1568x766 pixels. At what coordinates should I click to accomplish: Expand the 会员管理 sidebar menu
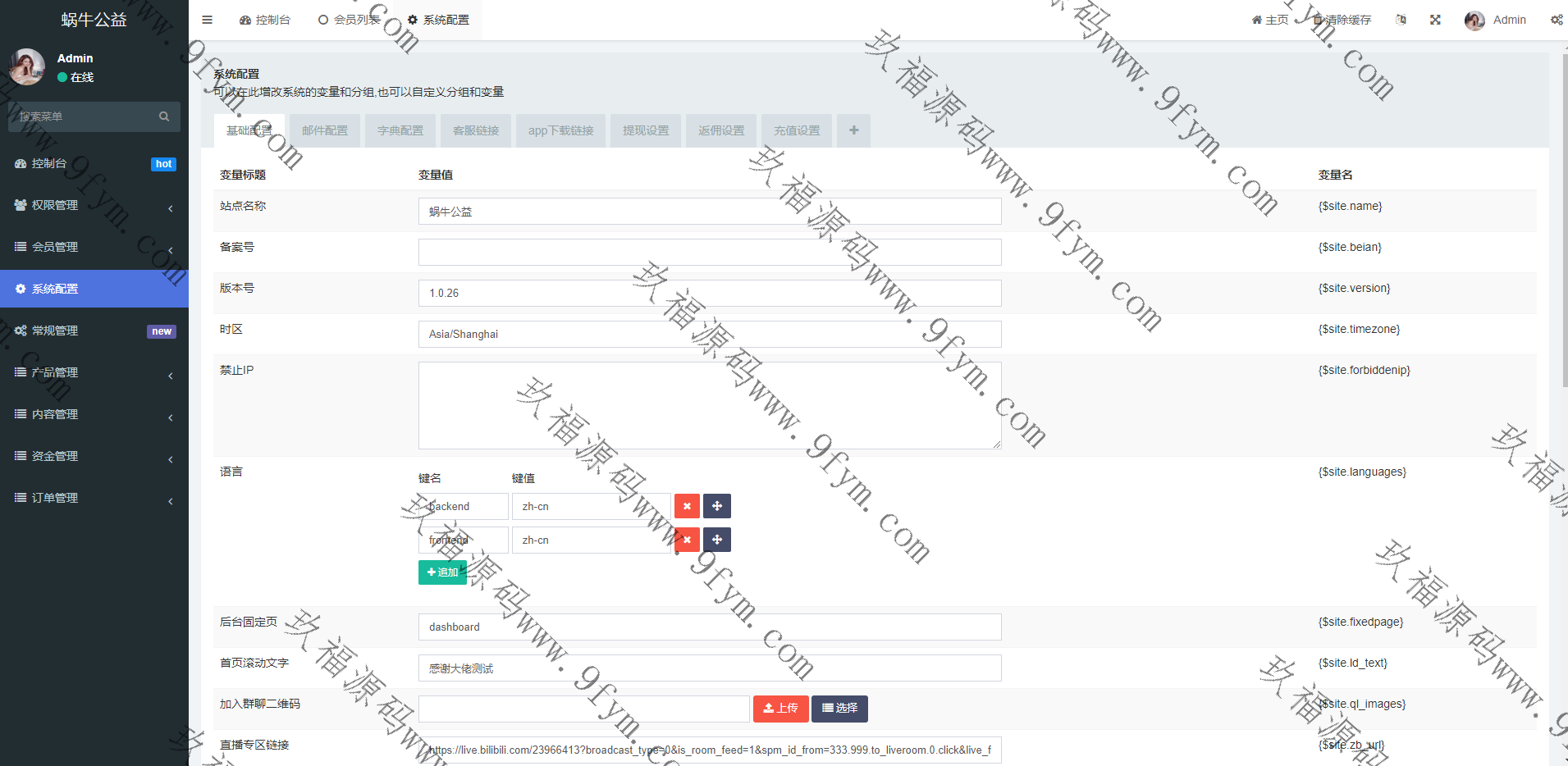pyautogui.click(x=94, y=247)
